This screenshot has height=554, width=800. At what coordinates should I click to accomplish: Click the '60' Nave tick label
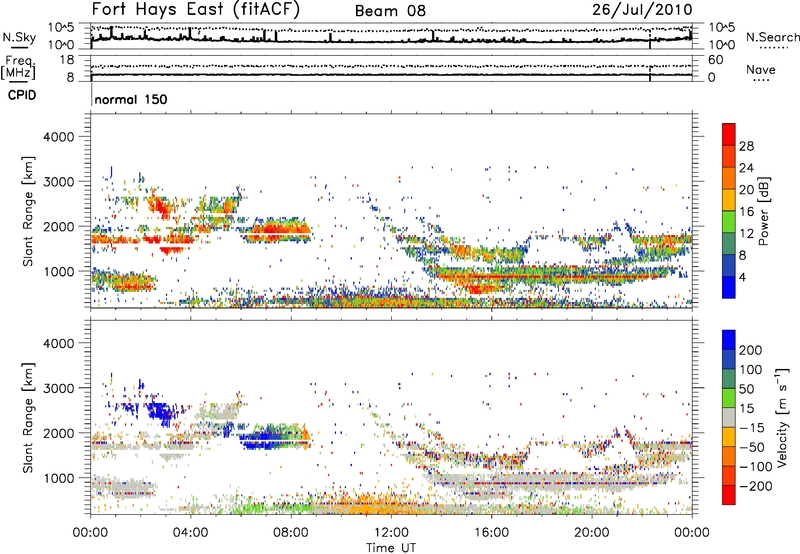[716, 60]
